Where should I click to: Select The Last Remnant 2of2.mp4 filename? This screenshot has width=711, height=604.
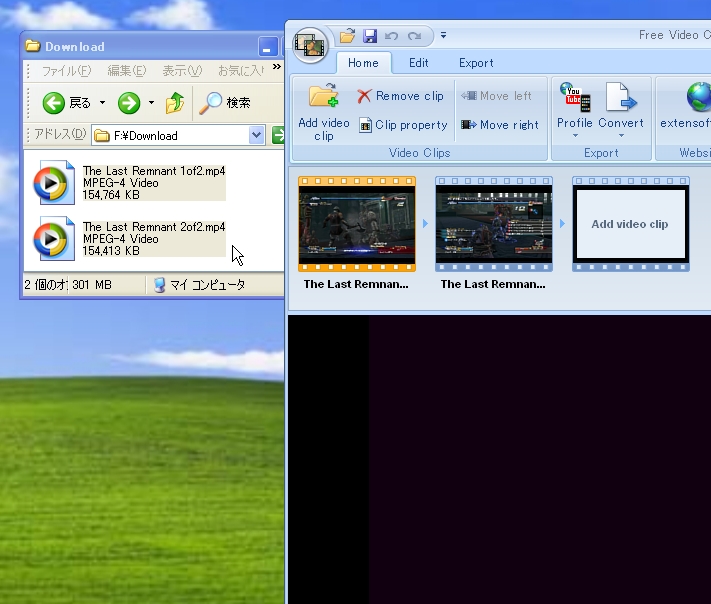[154, 227]
